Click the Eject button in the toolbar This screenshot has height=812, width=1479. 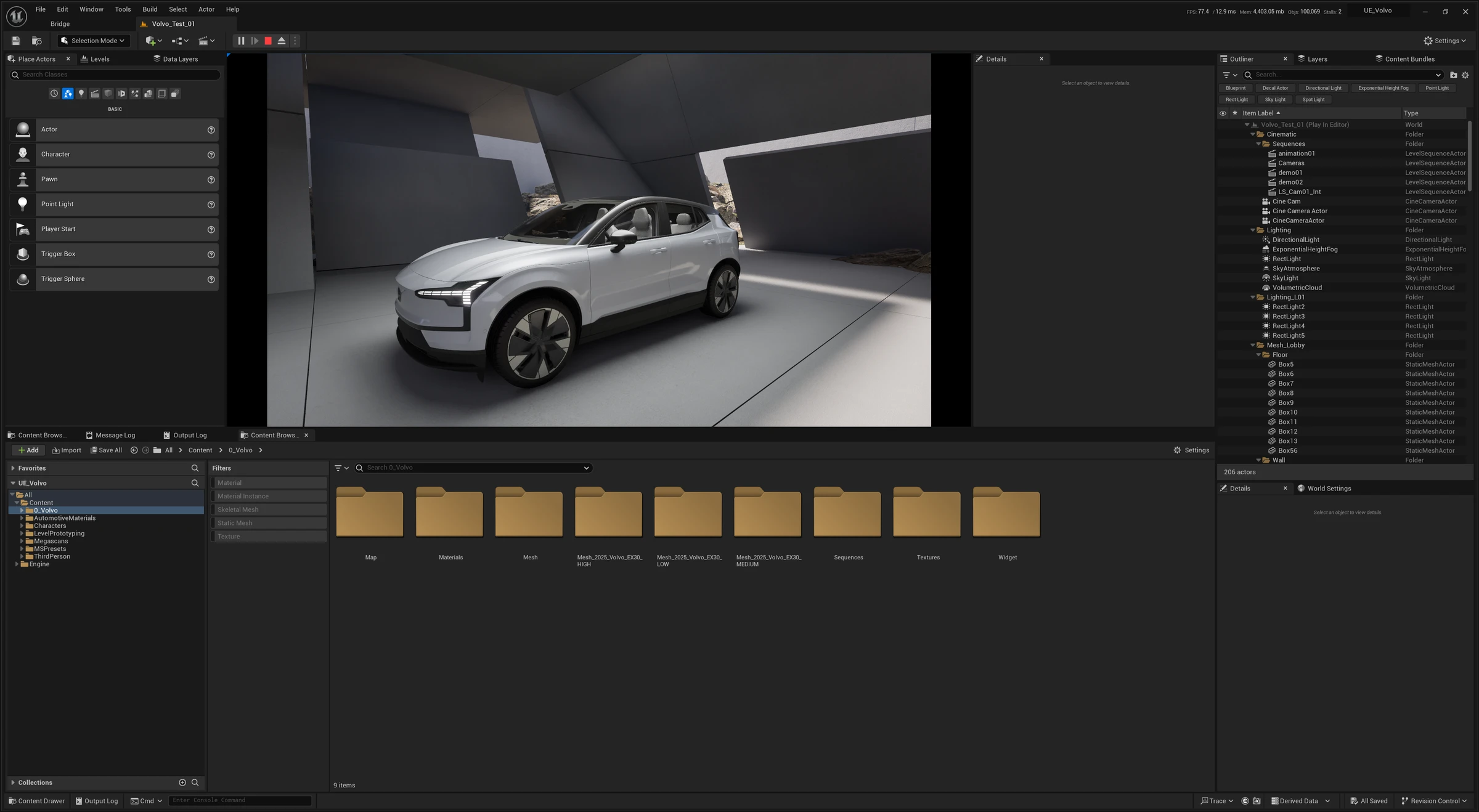click(x=282, y=41)
